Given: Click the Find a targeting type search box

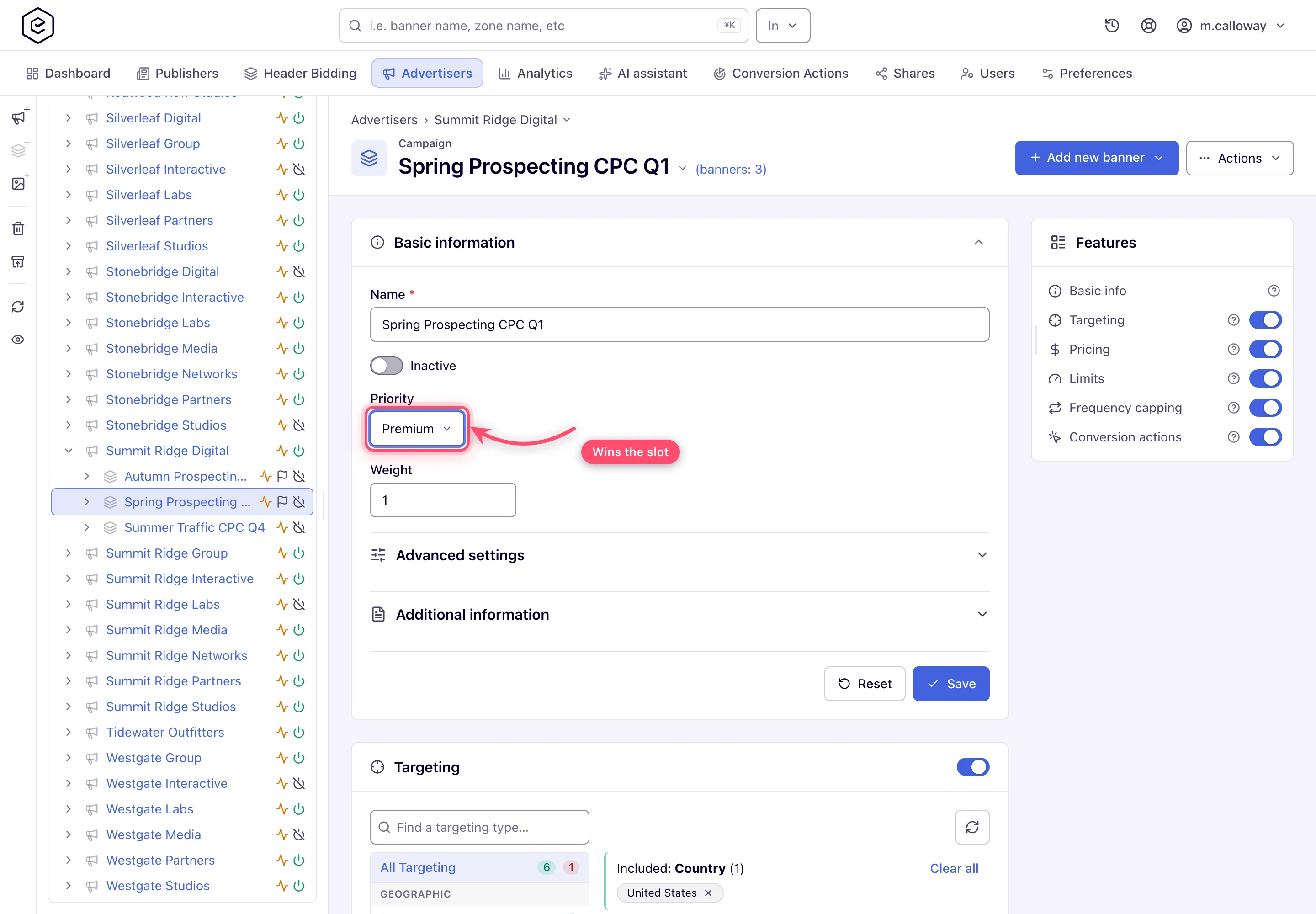Looking at the screenshot, I should click(479, 827).
